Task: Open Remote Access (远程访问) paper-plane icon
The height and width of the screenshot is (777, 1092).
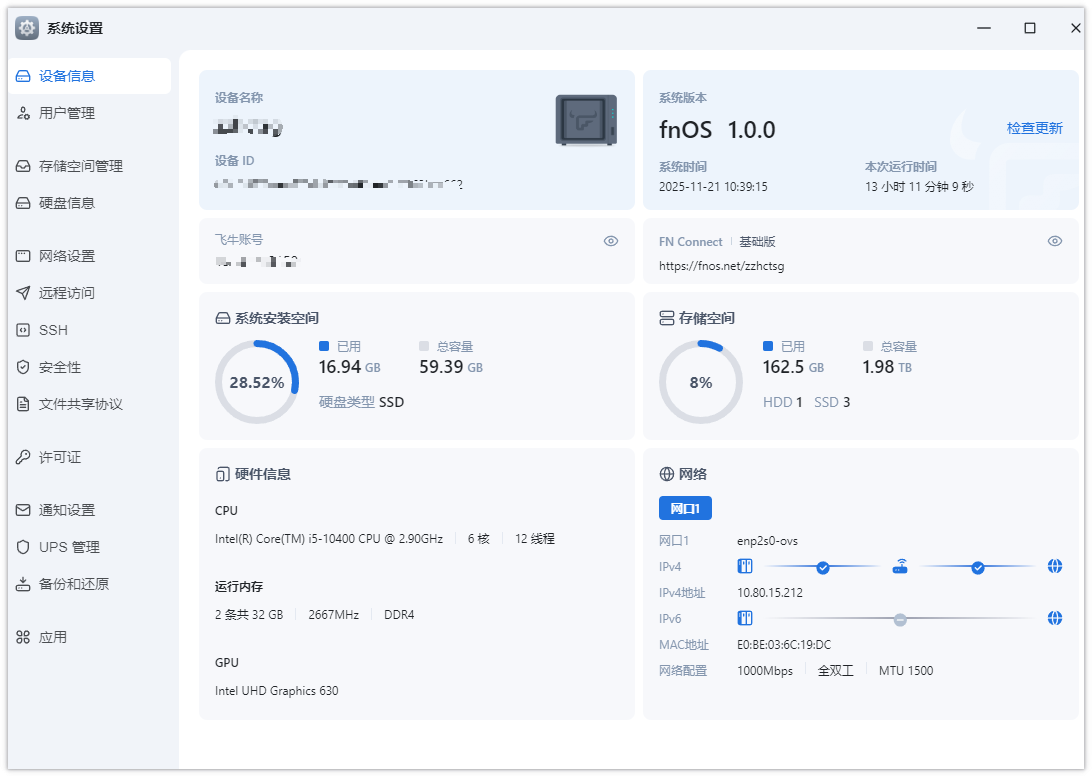Action: coord(23,293)
